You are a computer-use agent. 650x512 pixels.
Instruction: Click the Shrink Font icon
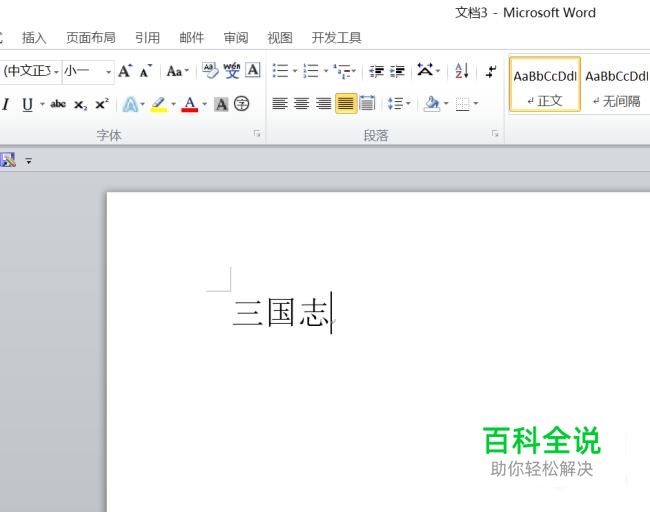tap(145, 71)
